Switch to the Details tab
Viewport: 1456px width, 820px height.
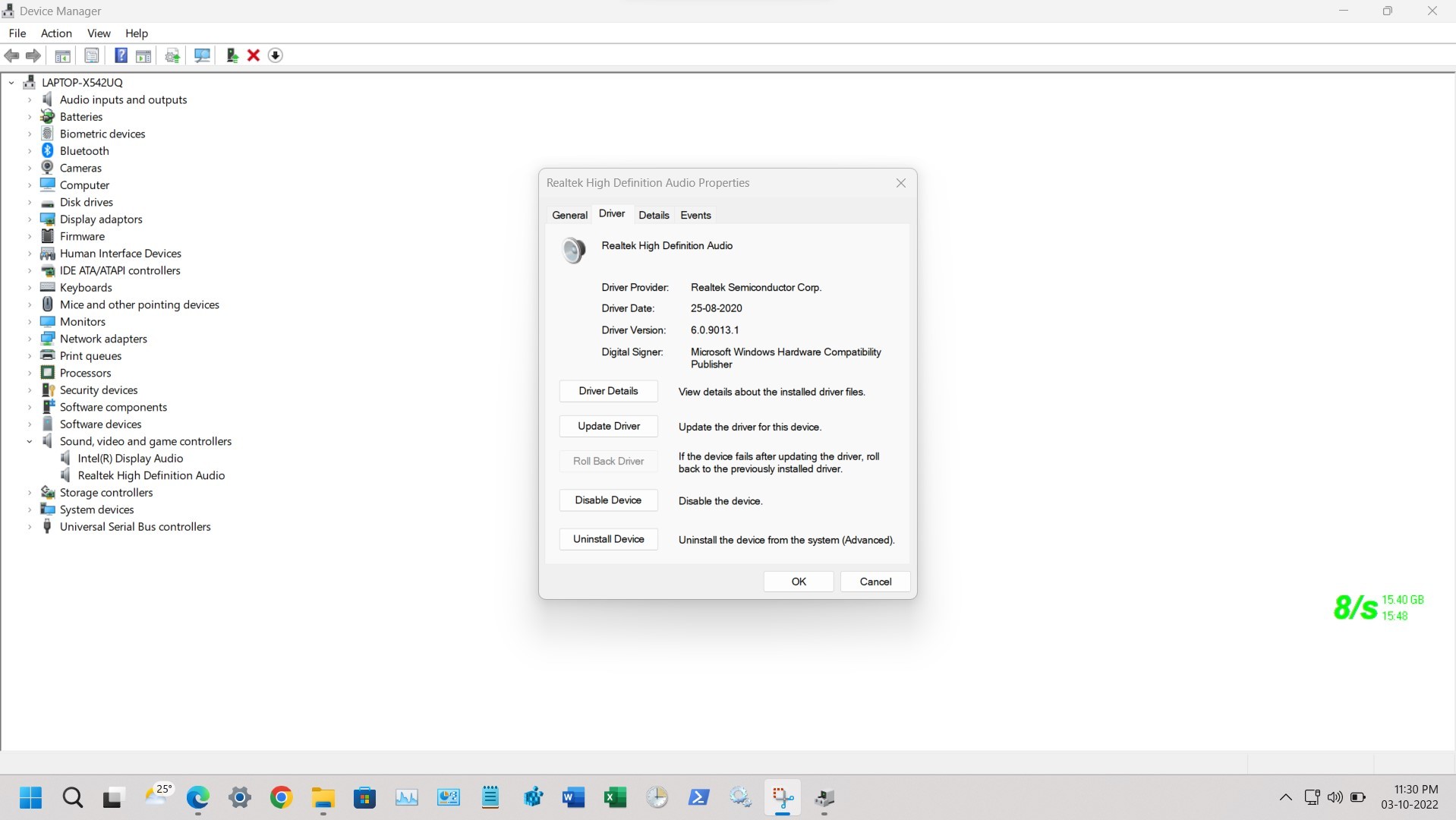click(x=654, y=215)
